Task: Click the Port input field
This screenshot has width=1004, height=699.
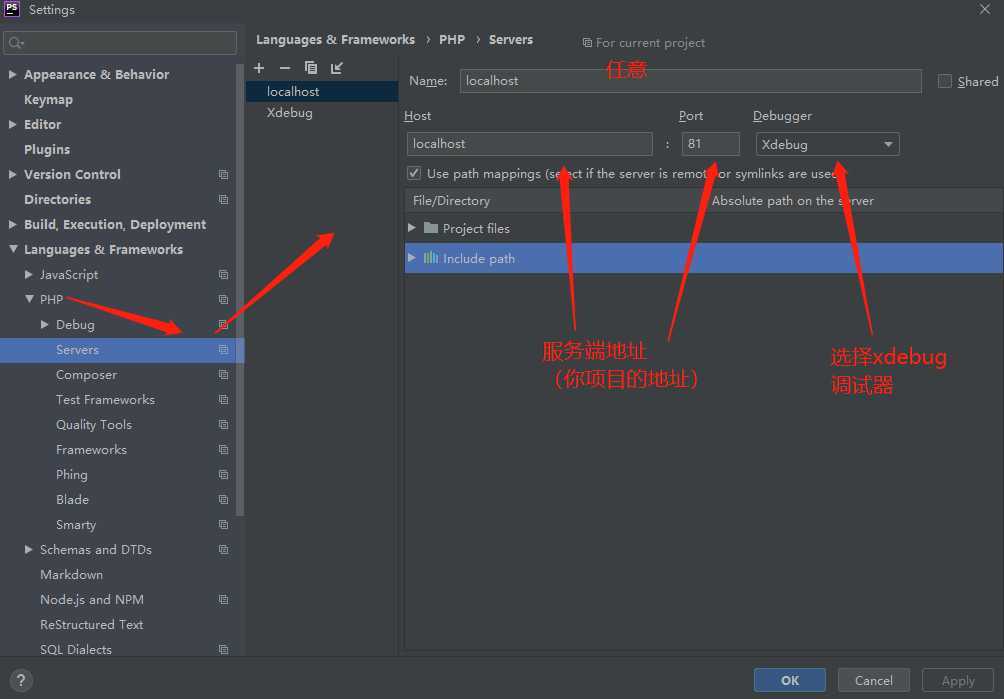Action: [710, 144]
